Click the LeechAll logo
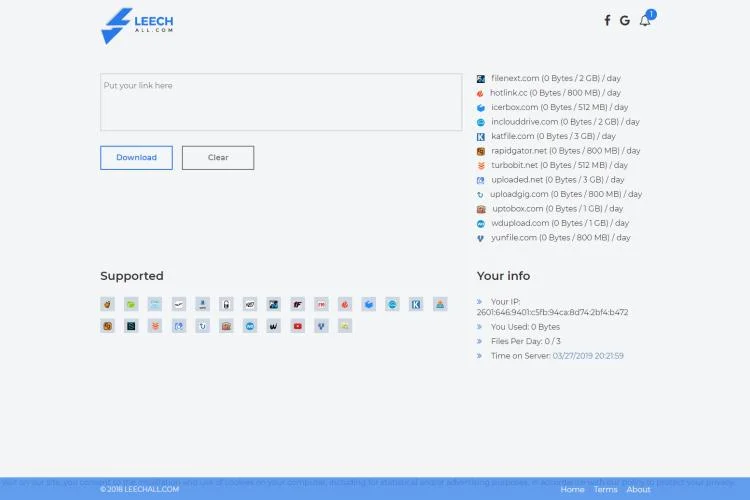 [x=137, y=26]
